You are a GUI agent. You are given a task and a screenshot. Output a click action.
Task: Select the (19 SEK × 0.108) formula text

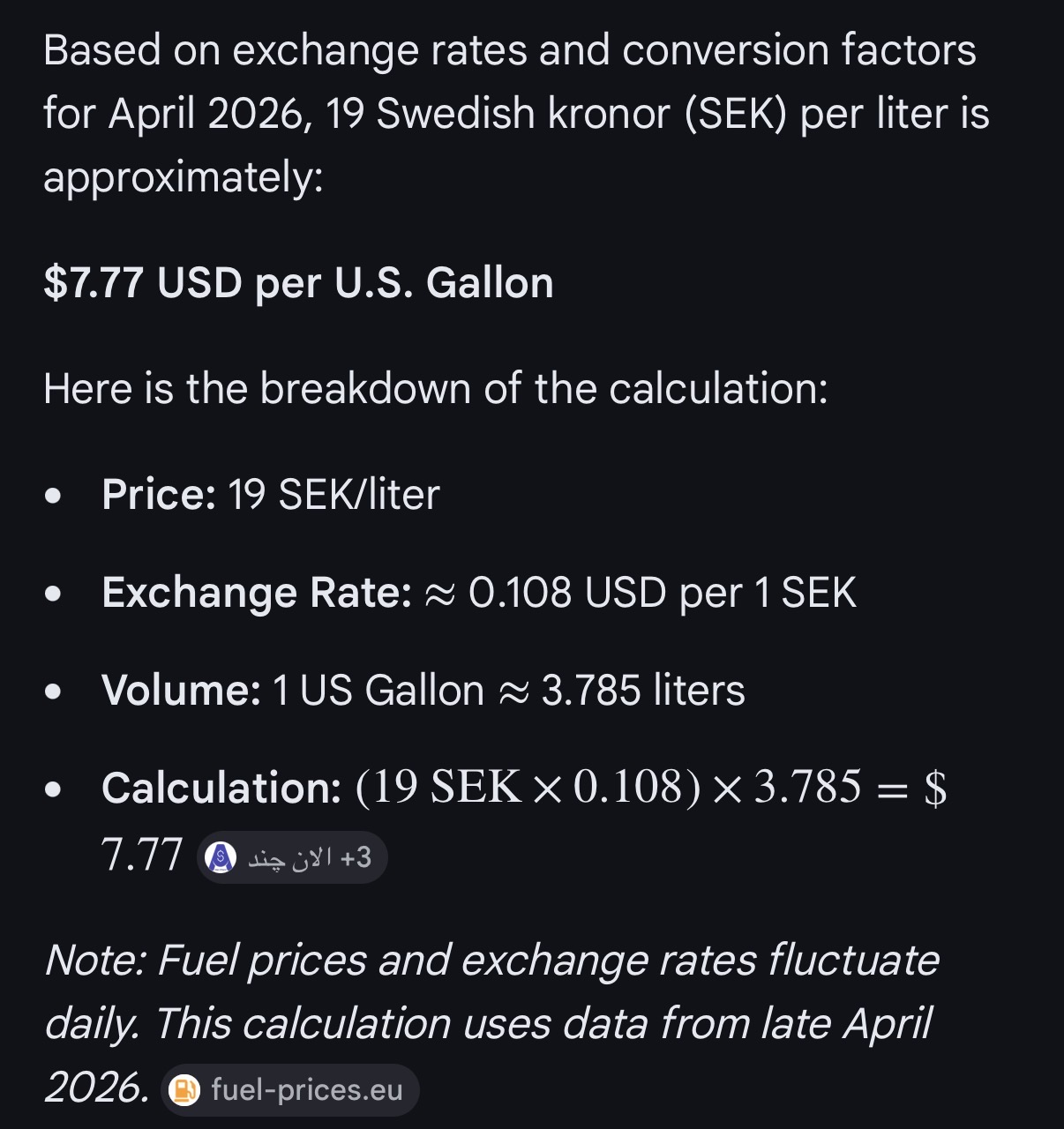tap(528, 787)
